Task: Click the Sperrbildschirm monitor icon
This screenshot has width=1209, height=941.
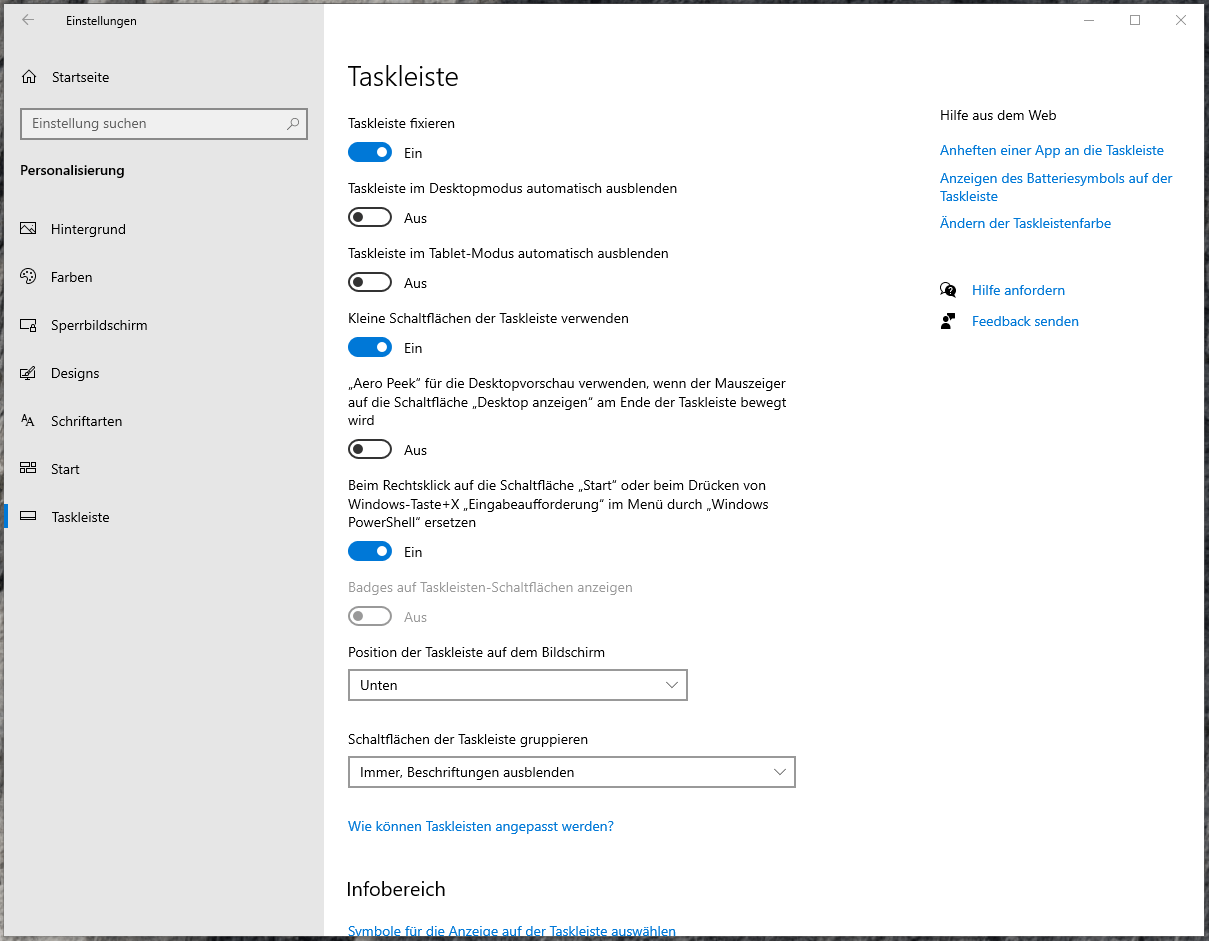Action: click(x=29, y=325)
